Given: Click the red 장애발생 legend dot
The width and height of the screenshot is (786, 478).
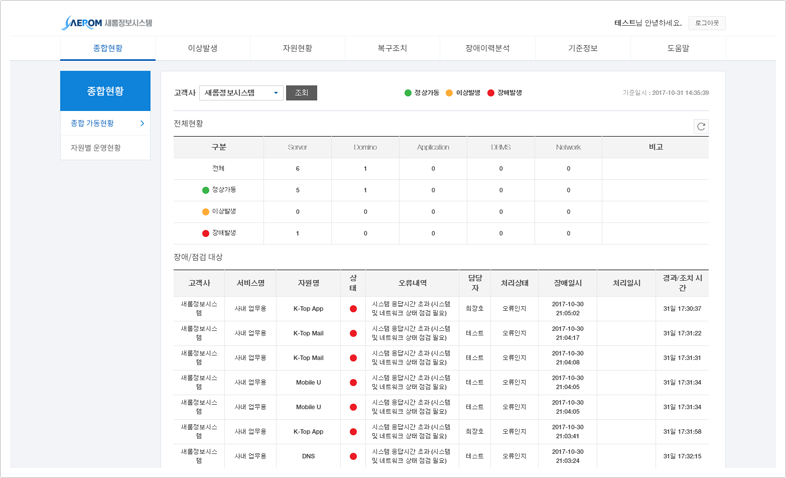Looking at the screenshot, I should click(491, 93).
